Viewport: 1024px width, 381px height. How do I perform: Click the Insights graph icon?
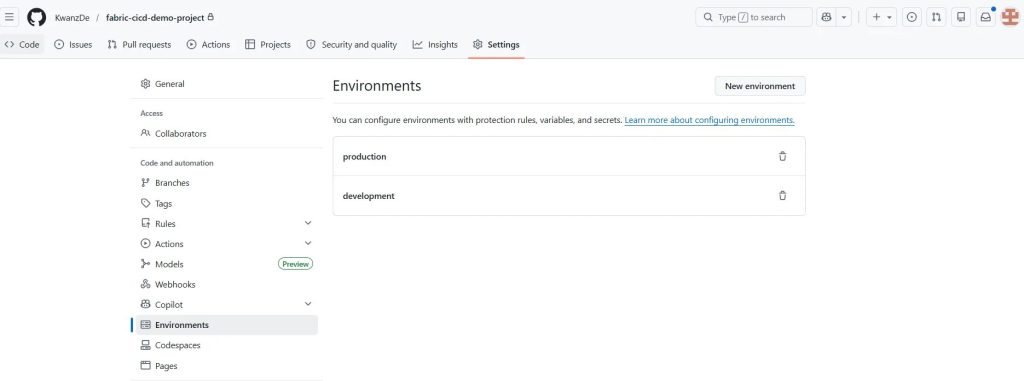(418, 44)
